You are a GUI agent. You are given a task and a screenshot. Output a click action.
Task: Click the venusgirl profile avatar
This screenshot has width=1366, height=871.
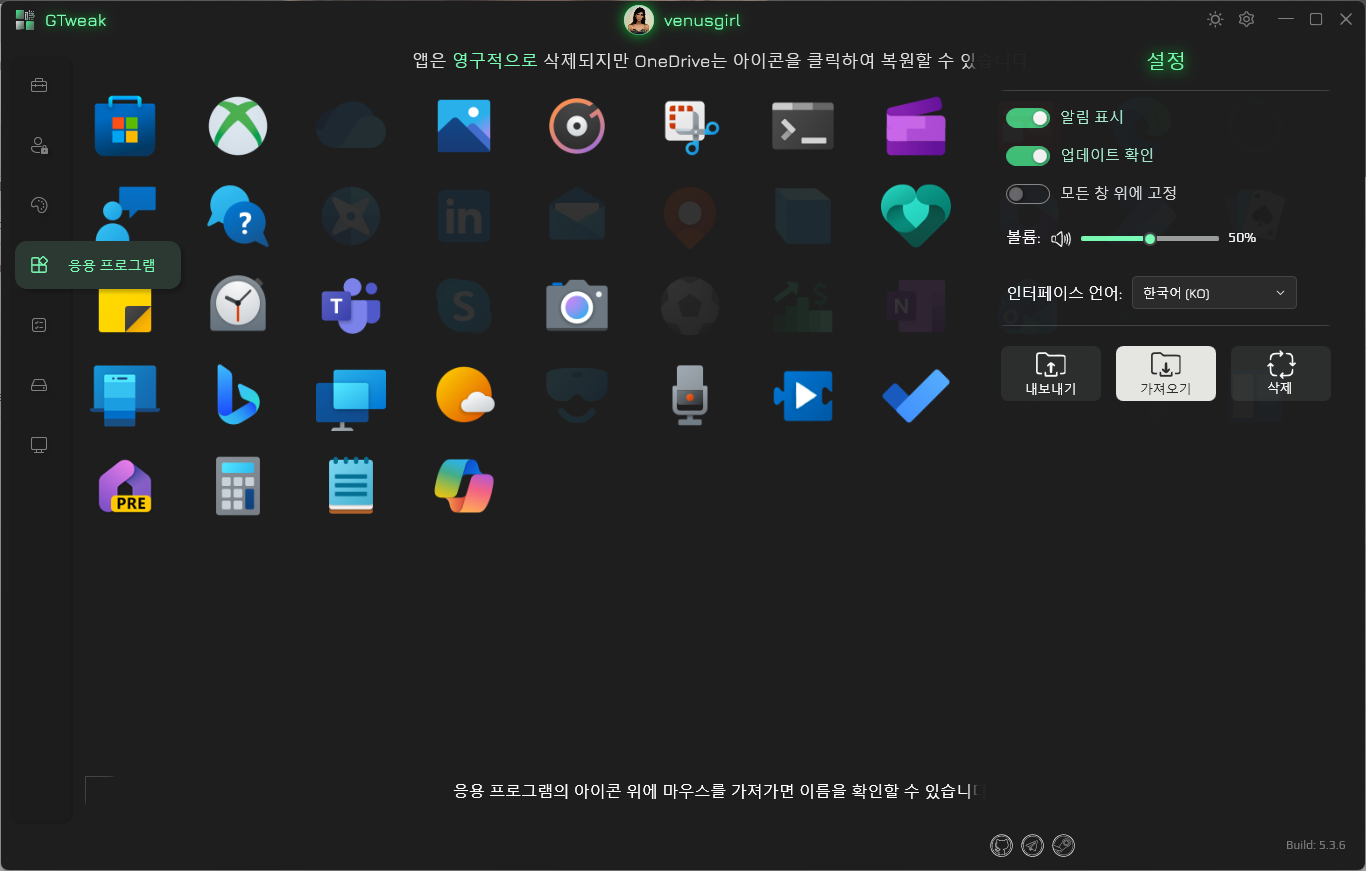click(639, 20)
